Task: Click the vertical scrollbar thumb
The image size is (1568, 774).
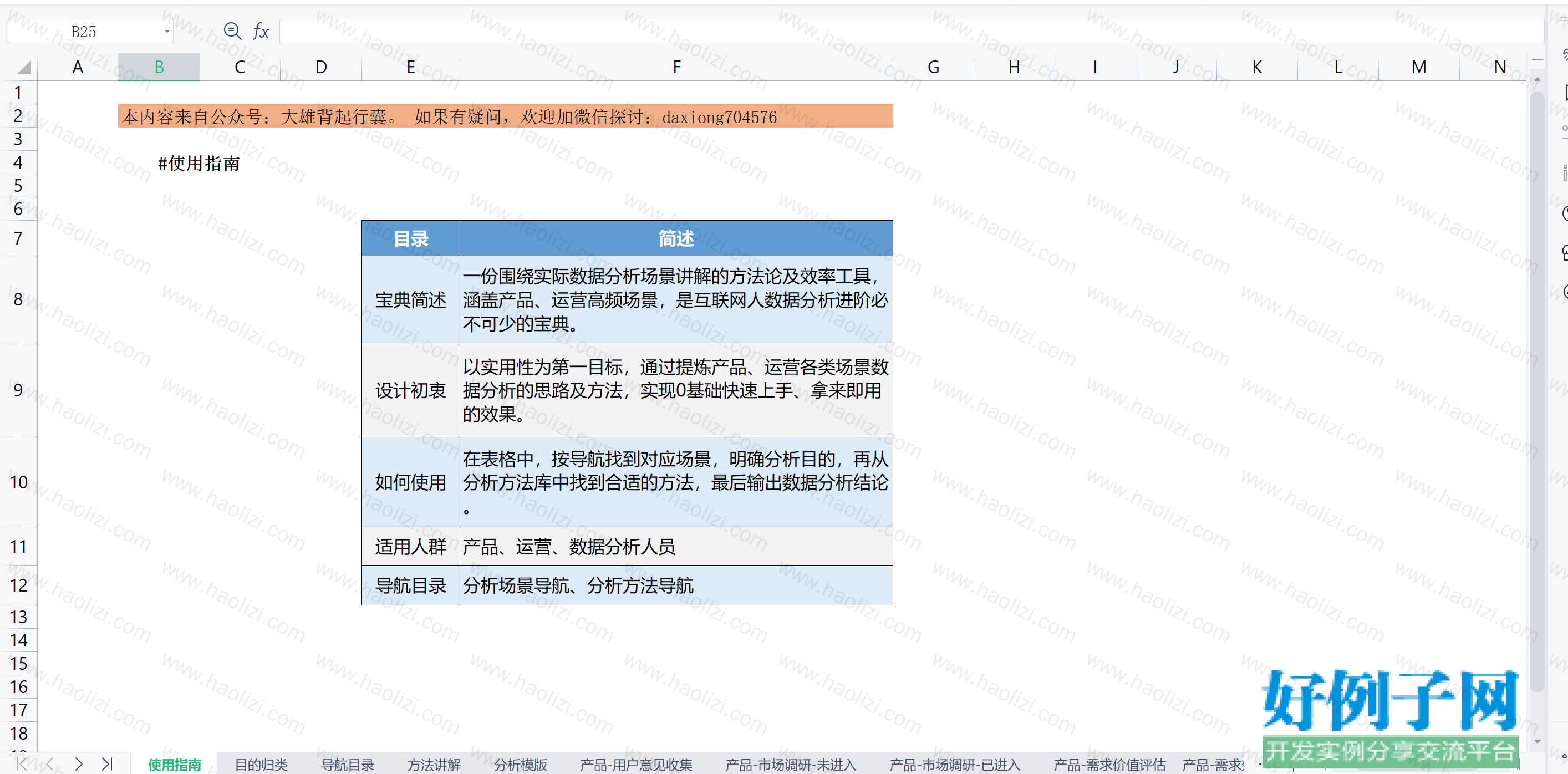Action: click(1537, 391)
